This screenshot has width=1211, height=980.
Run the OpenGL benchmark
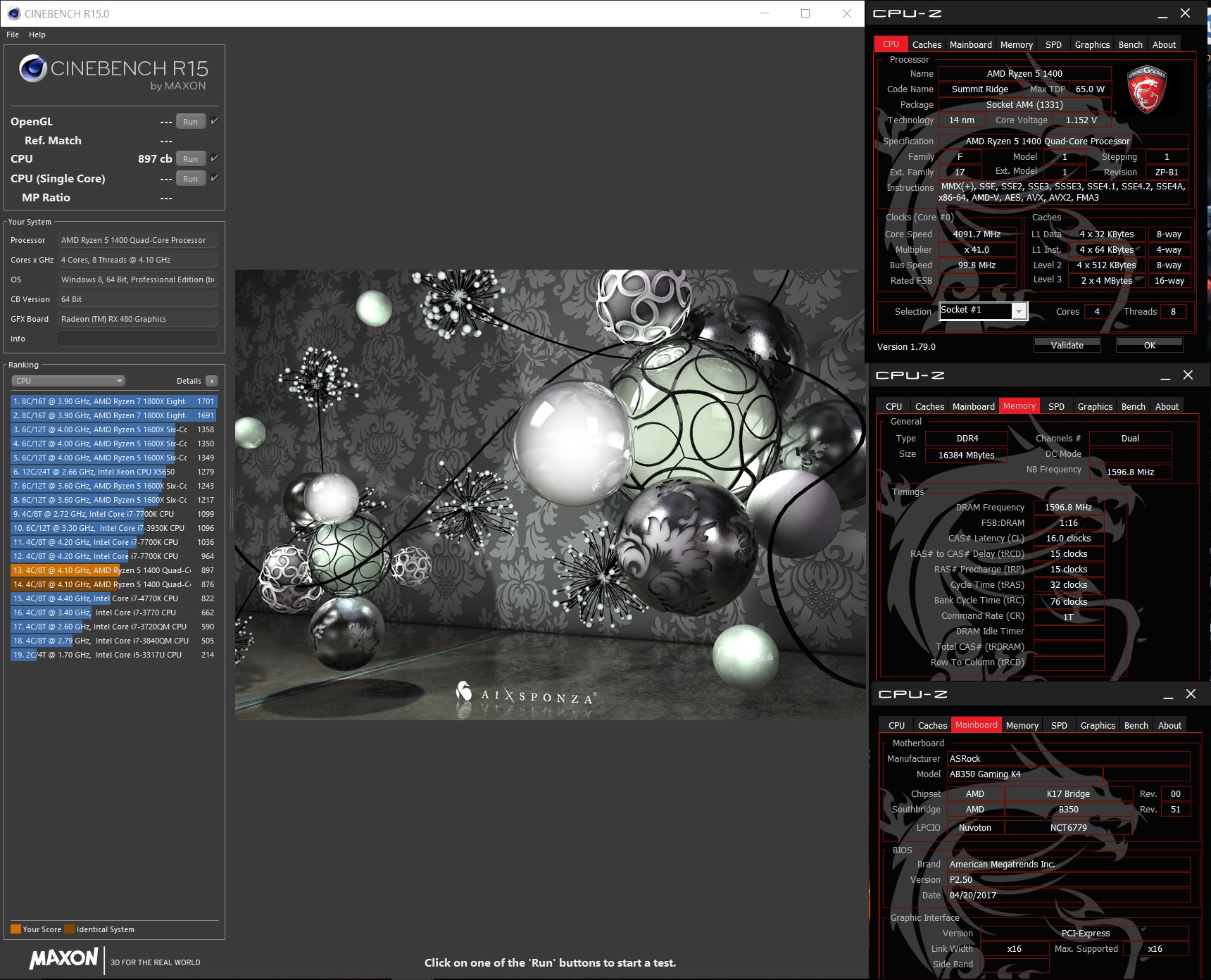coord(191,121)
